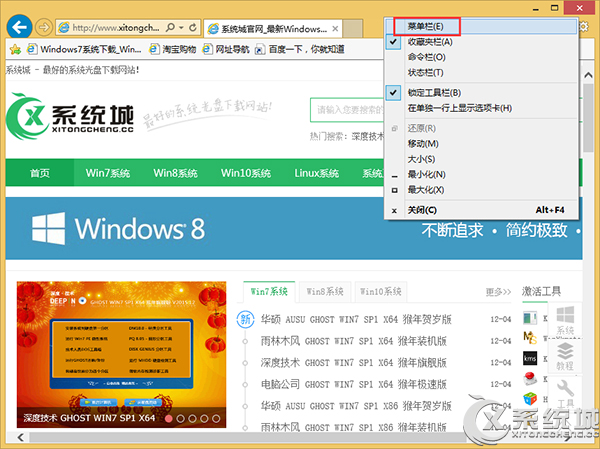Toggle 锁定工具栏(B) checked option

click(x=481, y=93)
